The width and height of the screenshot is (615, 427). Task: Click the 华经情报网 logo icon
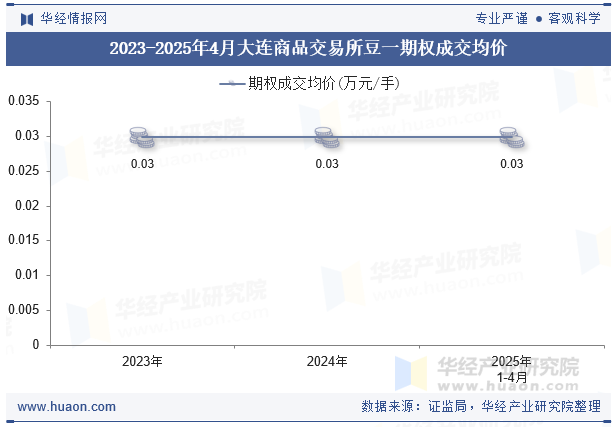(x=27, y=19)
